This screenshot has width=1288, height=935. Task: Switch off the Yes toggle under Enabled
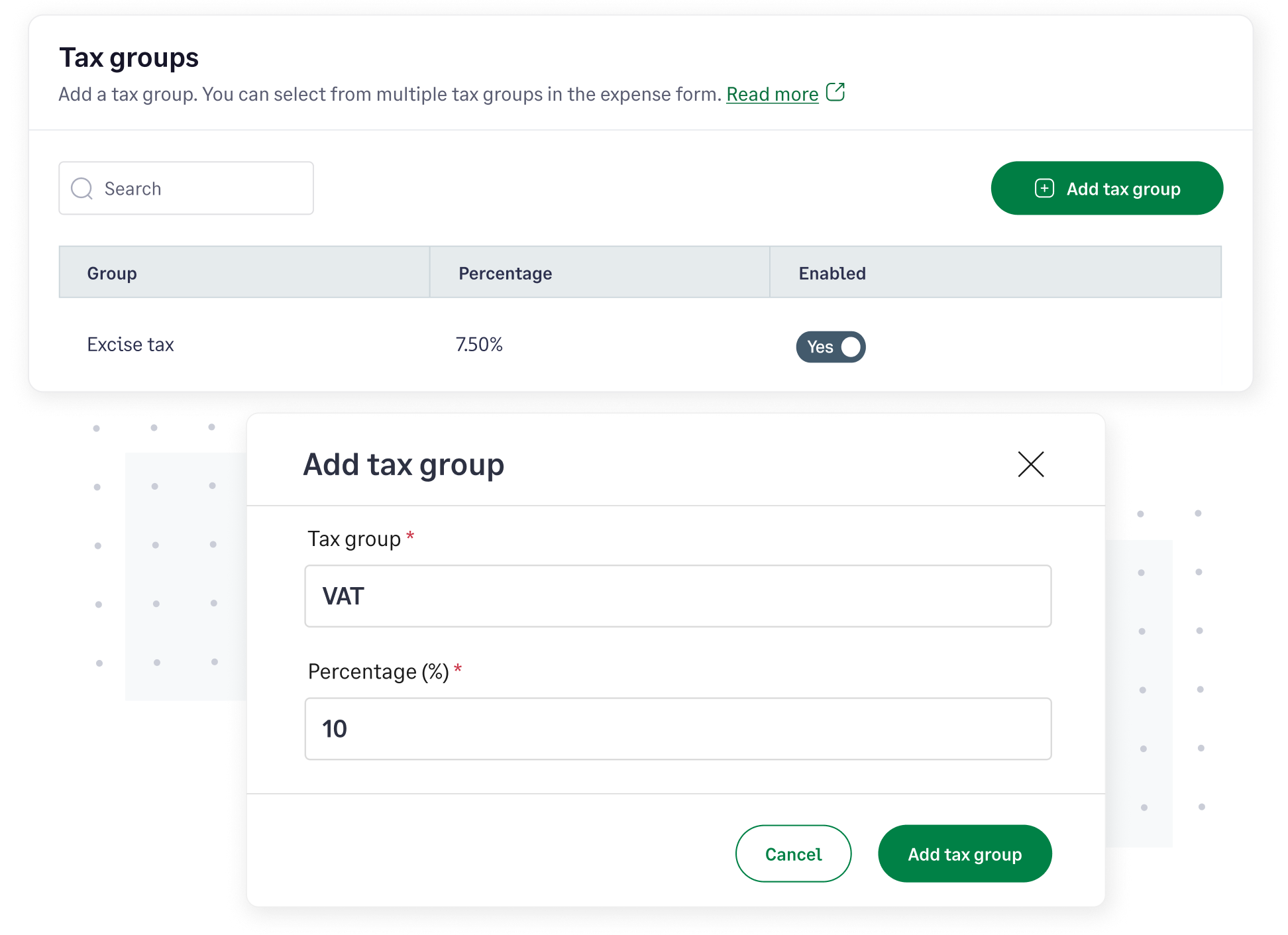(x=830, y=347)
